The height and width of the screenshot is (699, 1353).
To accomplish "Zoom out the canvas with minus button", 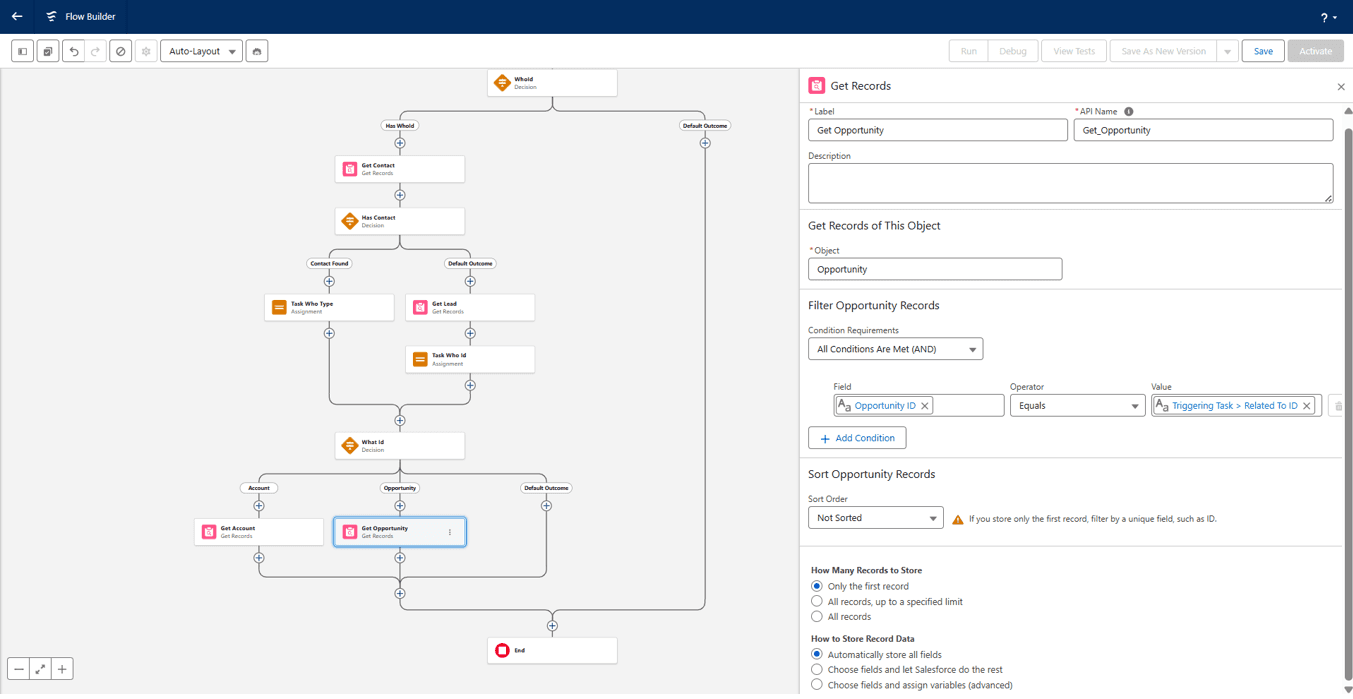I will [19, 669].
